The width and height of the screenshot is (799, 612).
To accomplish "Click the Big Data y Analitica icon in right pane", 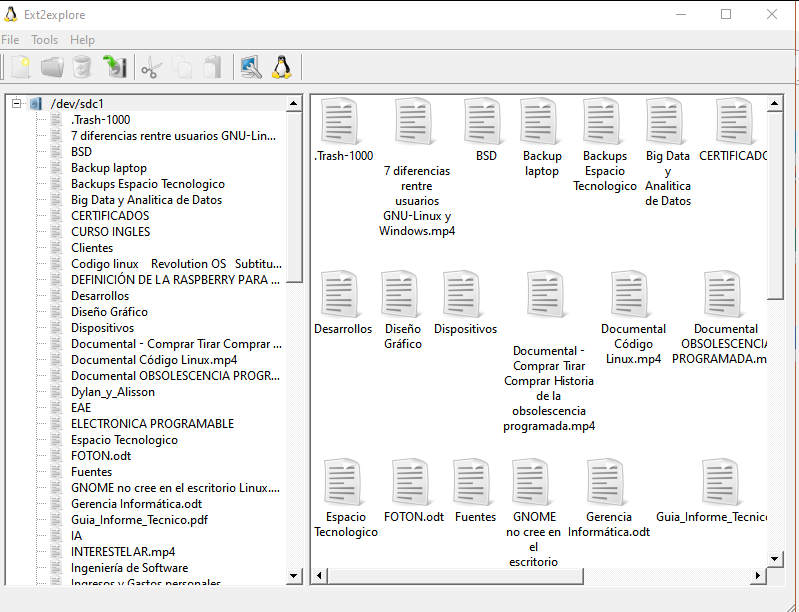I will point(664,121).
